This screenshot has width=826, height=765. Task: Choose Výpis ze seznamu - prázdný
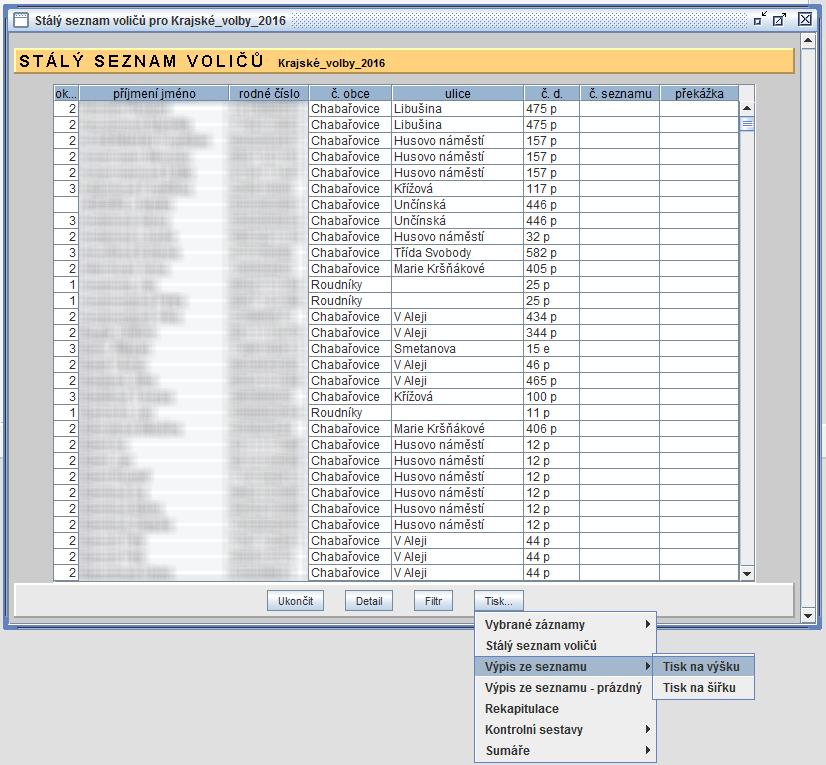tap(565, 688)
